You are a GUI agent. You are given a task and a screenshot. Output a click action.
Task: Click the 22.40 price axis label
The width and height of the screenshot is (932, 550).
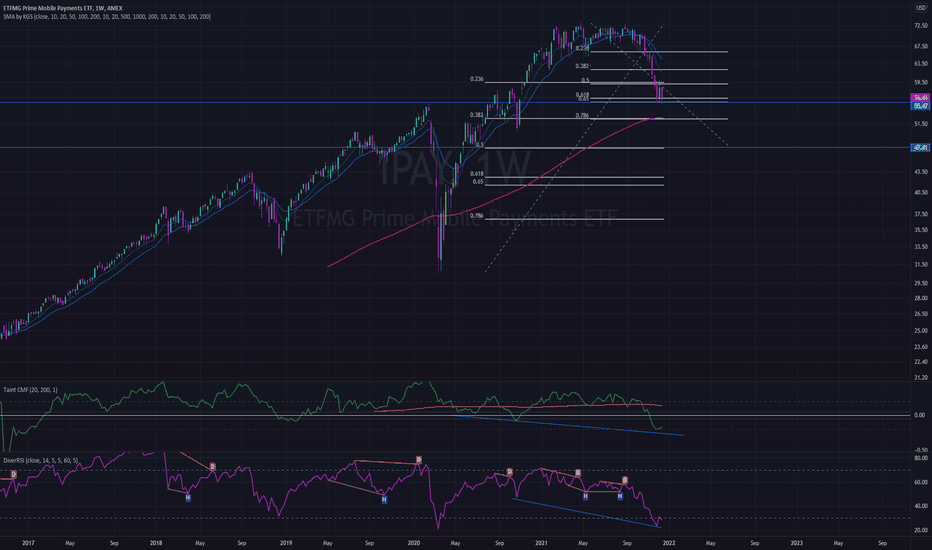tap(921, 362)
